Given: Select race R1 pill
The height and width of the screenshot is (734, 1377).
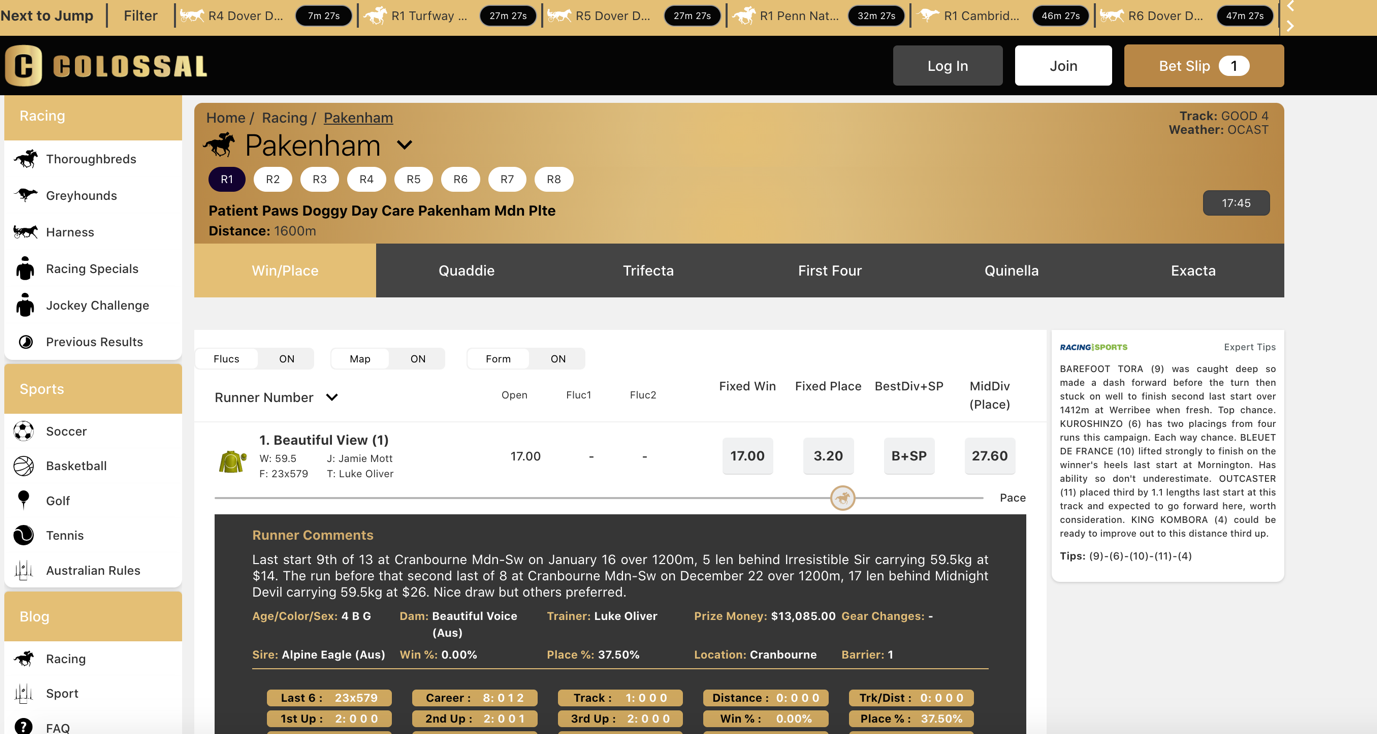Looking at the screenshot, I should [x=227, y=179].
